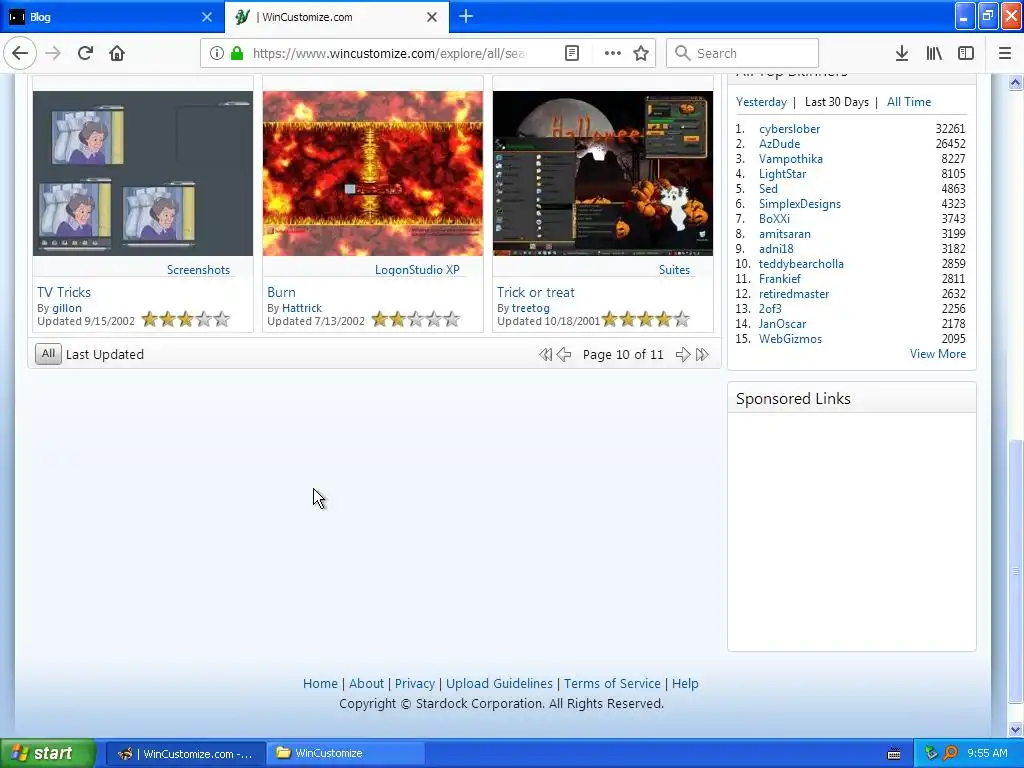1024x768 pixels.
Task: View author gillon's profile
Action: point(67,308)
